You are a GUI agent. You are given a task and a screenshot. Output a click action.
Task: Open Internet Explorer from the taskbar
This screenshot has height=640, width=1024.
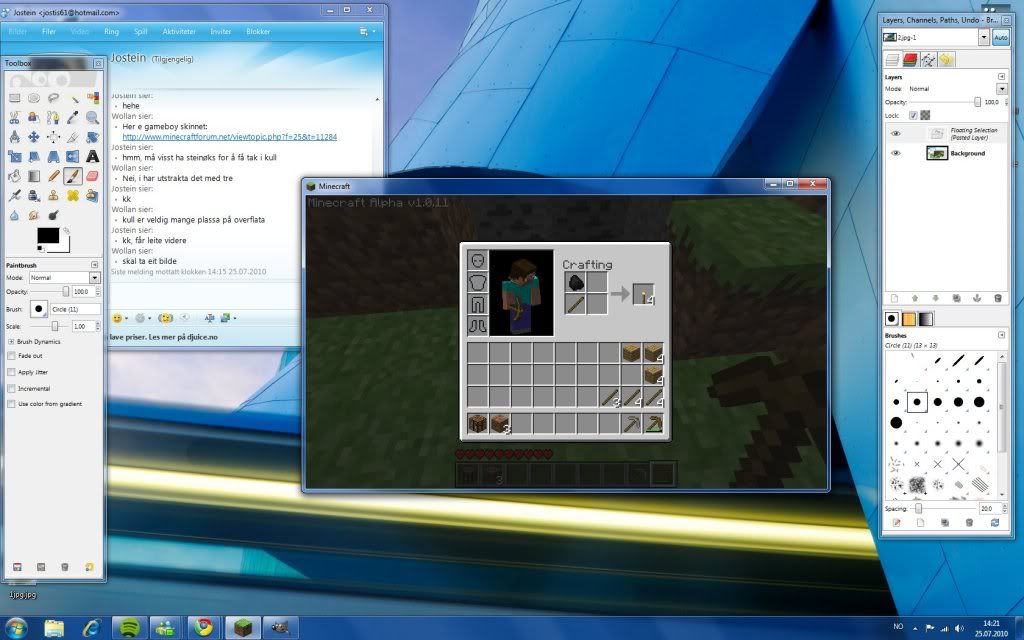click(91, 628)
